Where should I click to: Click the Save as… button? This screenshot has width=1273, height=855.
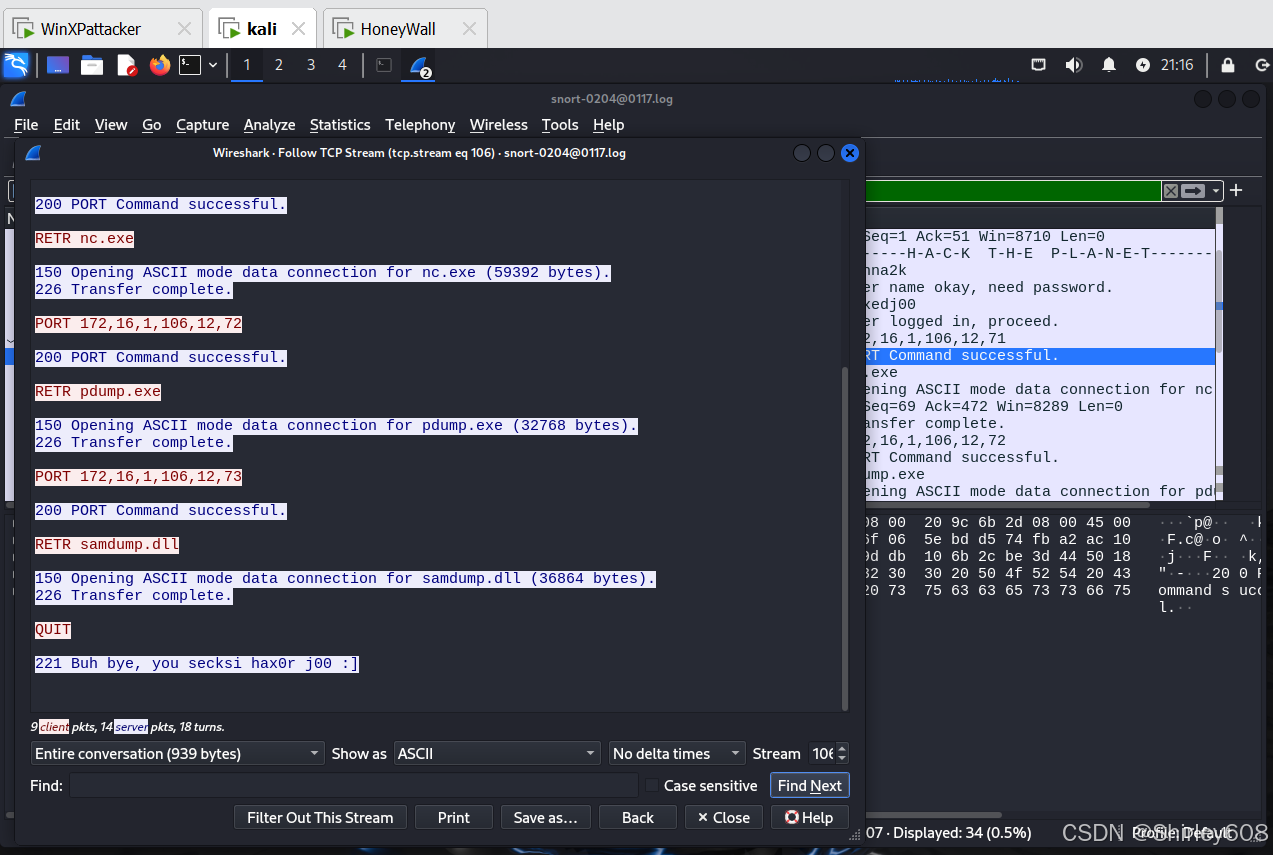(x=546, y=817)
